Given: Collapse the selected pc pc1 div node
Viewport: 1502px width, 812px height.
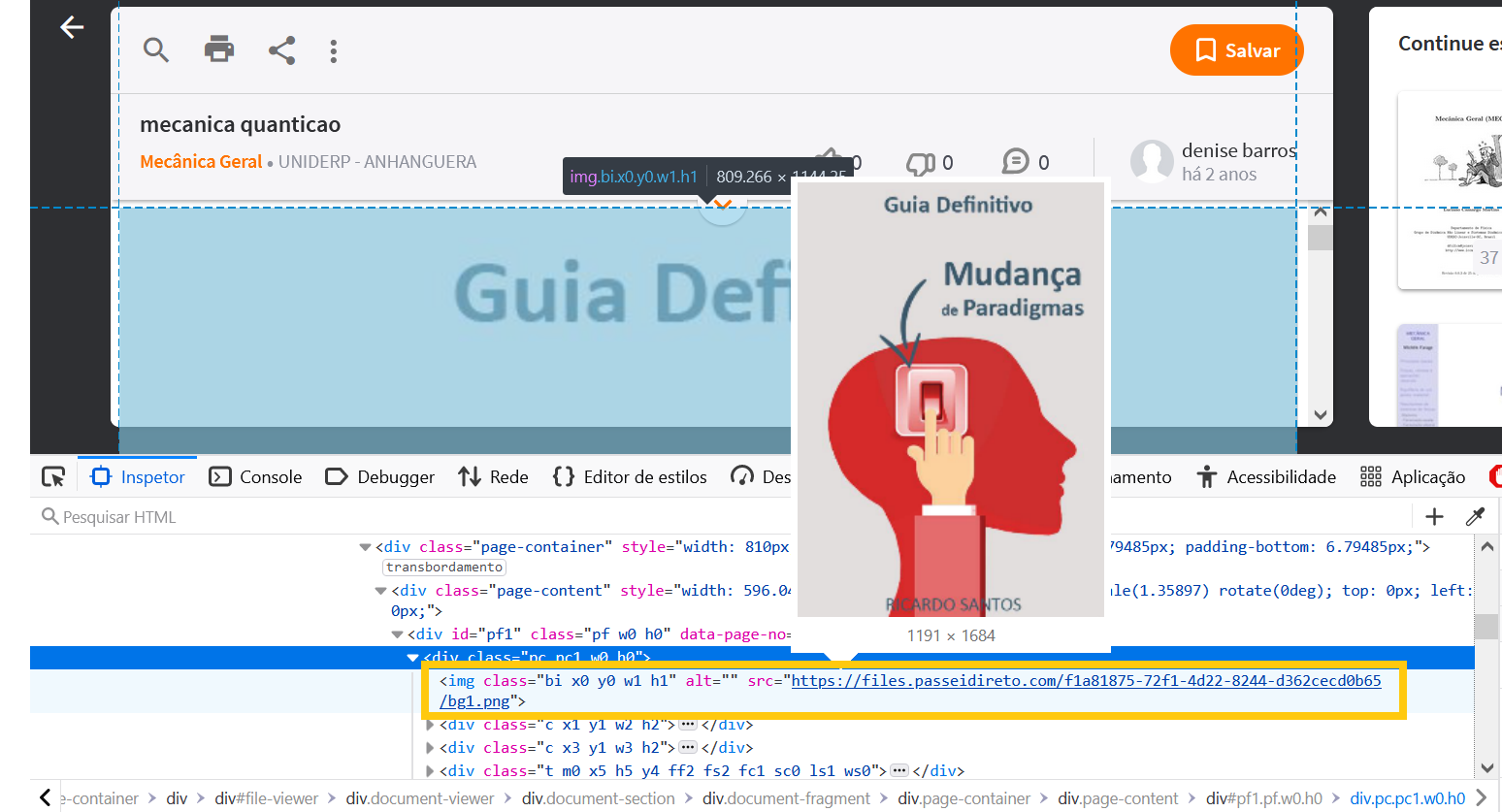Looking at the screenshot, I should coord(412,658).
